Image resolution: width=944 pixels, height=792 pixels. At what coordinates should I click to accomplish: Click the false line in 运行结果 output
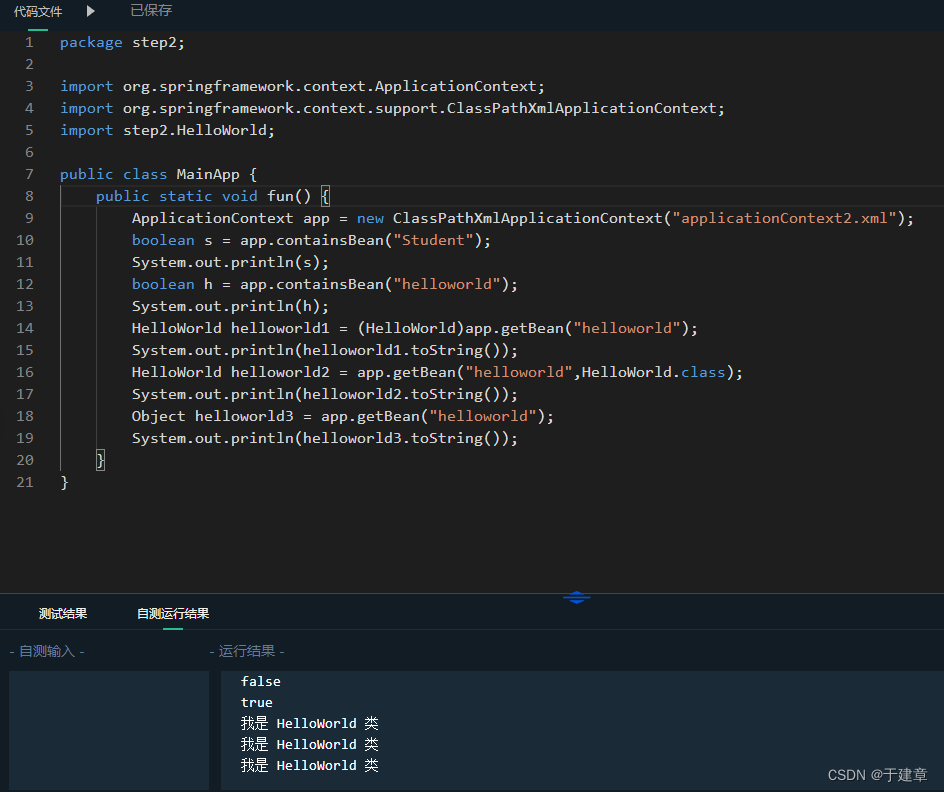(260, 681)
